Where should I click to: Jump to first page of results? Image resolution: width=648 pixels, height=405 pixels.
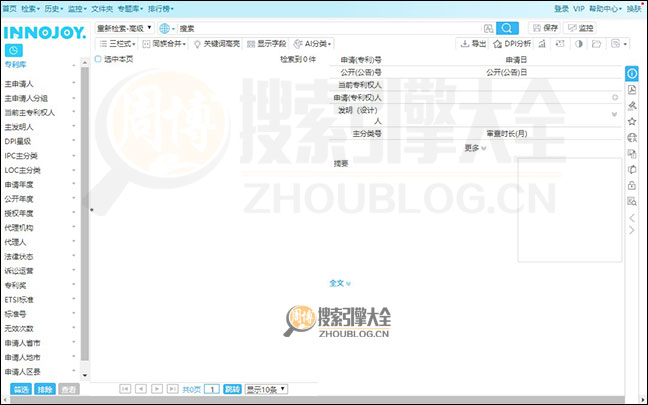point(125,389)
